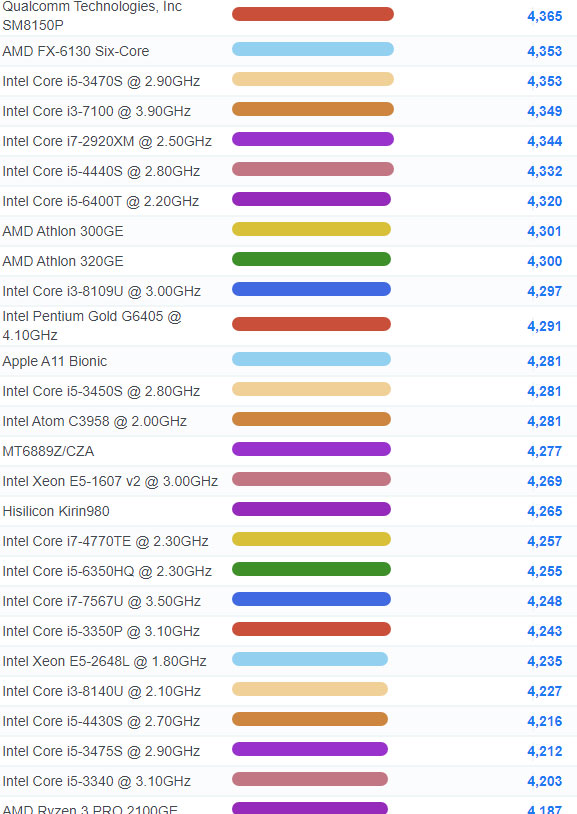
Task: Open AMD FX-6130 Six-Core entry
Action: tap(76, 51)
